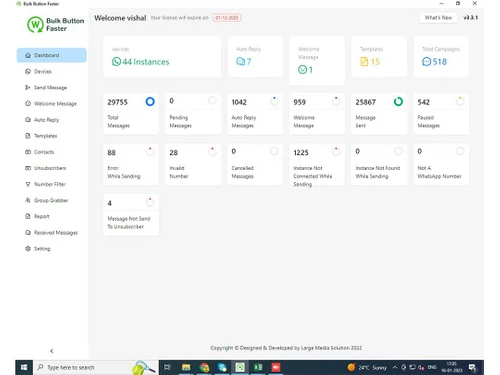Click the Auto Reply chat icon showing 7
This screenshot has width=500, height=375.
(240, 62)
